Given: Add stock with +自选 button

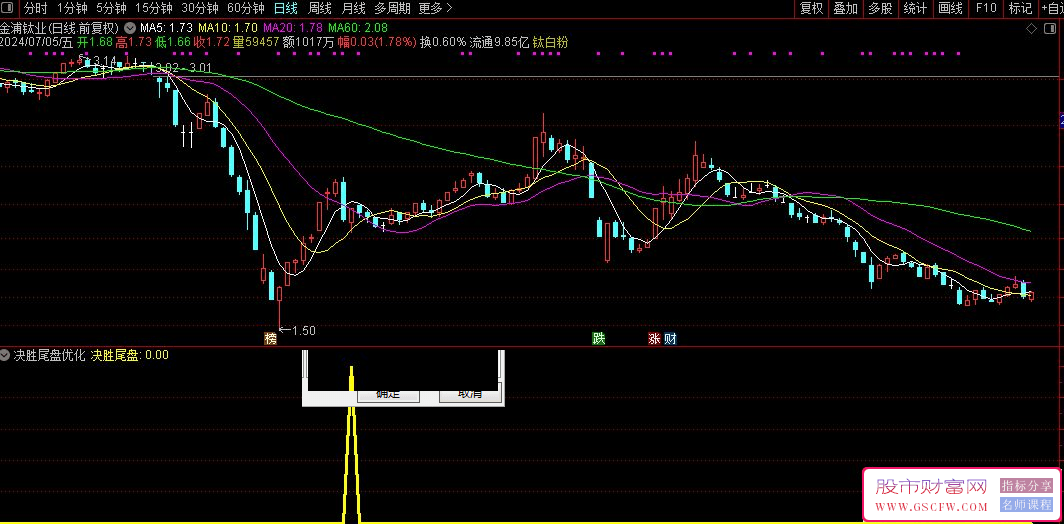Looking at the screenshot, I should coord(1051,9).
